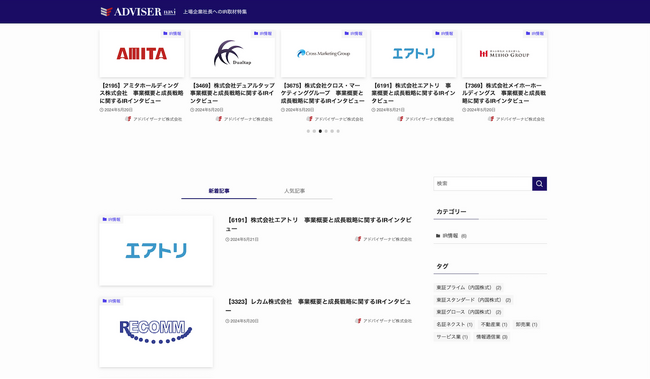Open 【7369】メイホーホールディングス article title
Screen dimensions: 650x379
point(504,93)
